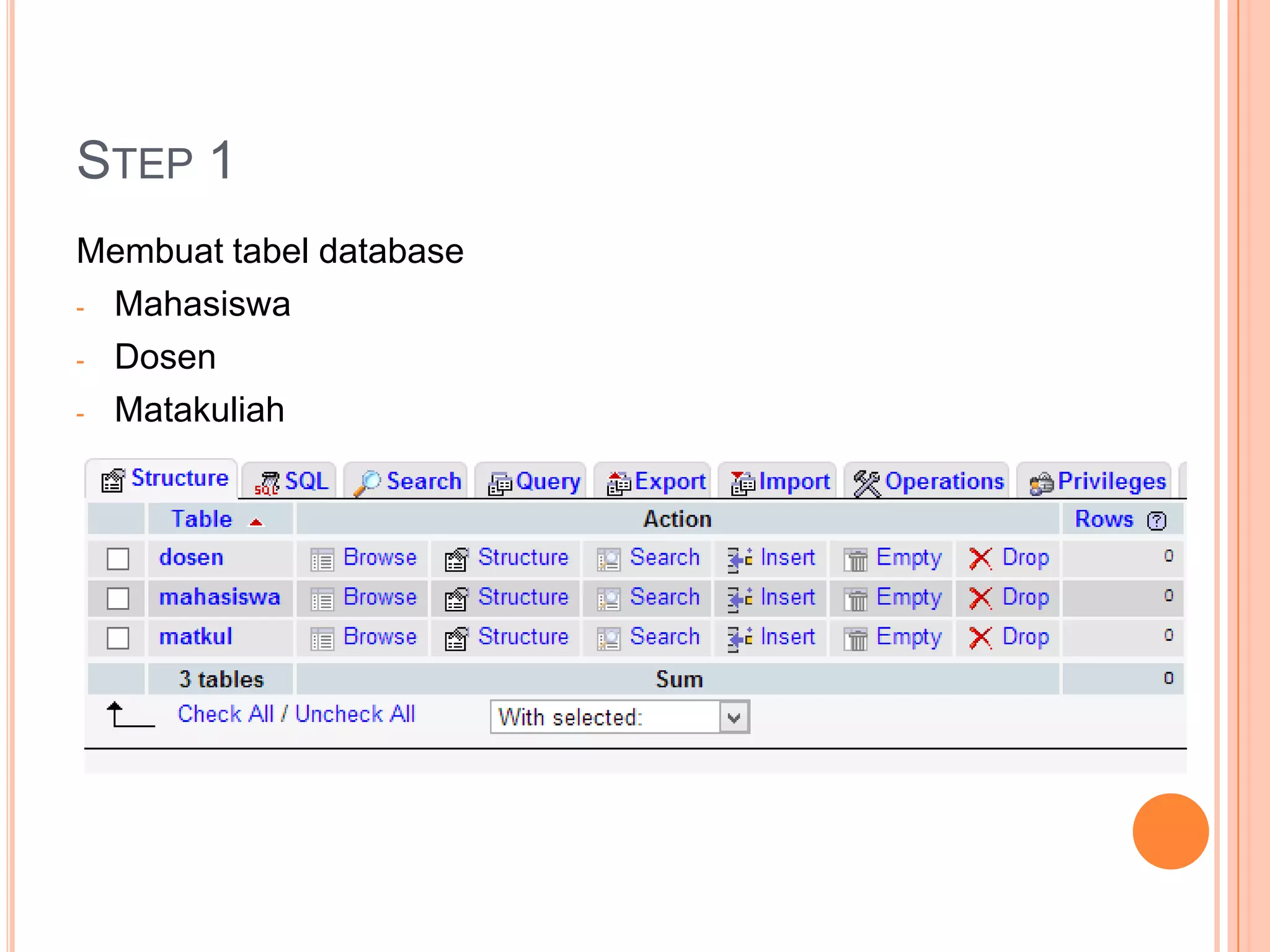Click the Search icon in matkul row
This screenshot has width=1270, height=952.
coord(608,639)
